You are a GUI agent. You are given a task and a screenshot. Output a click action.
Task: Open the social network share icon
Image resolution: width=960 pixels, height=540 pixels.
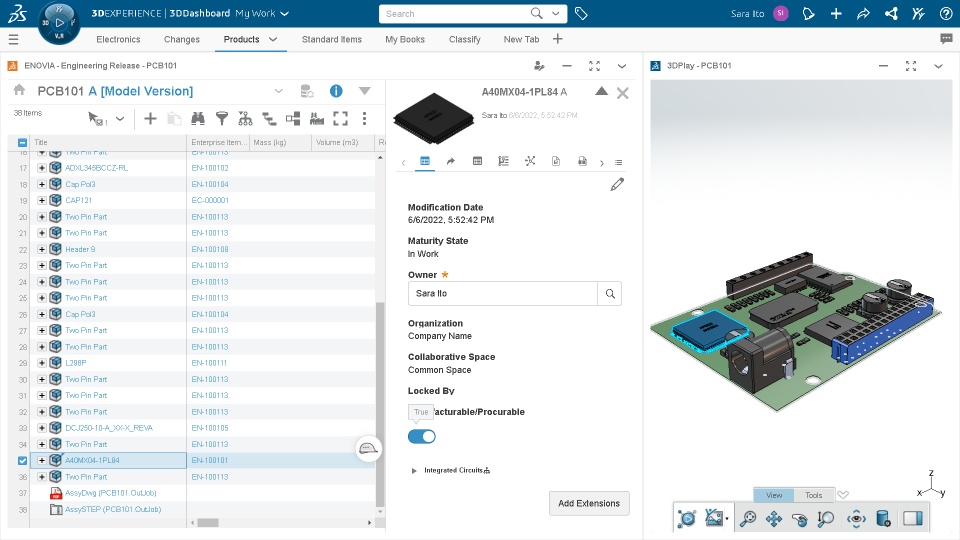[891, 13]
